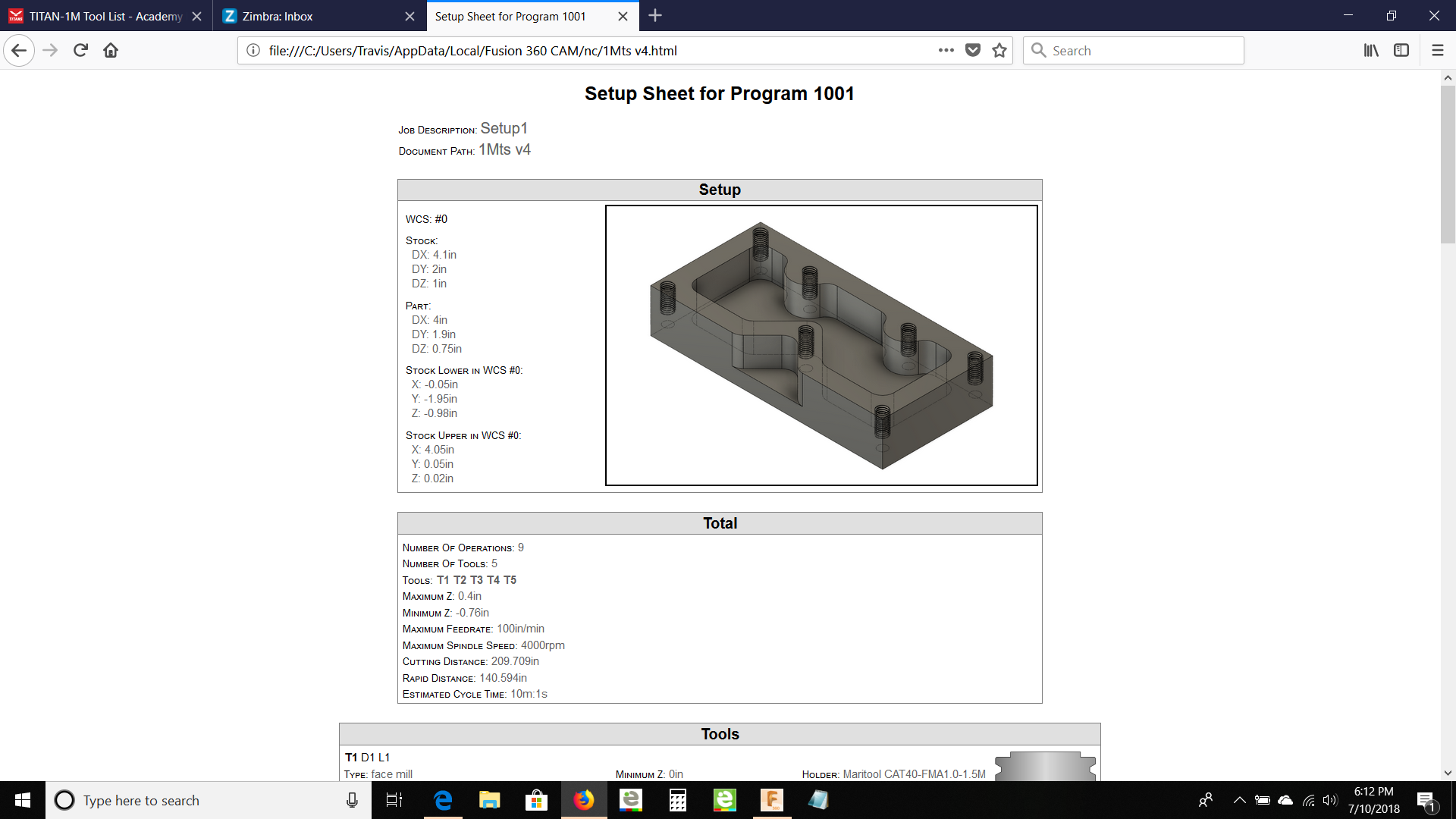Viewport: 1456px width, 819px height.
Task: Open the Library bookmarks icon
Action: [1371, 51]
